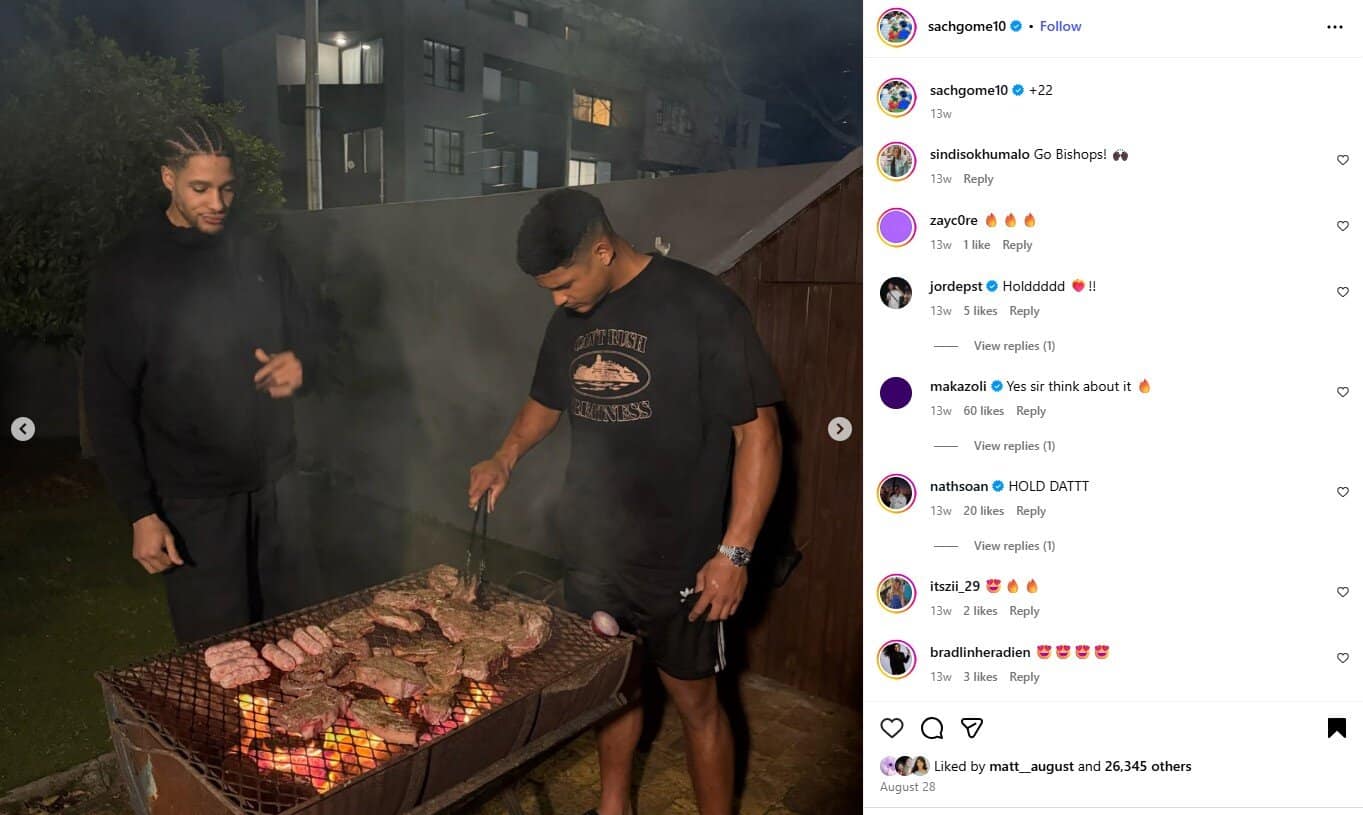Open sachgome10 profile picture in header
This screenshot has width=1363, height=815.
(897, 27)
